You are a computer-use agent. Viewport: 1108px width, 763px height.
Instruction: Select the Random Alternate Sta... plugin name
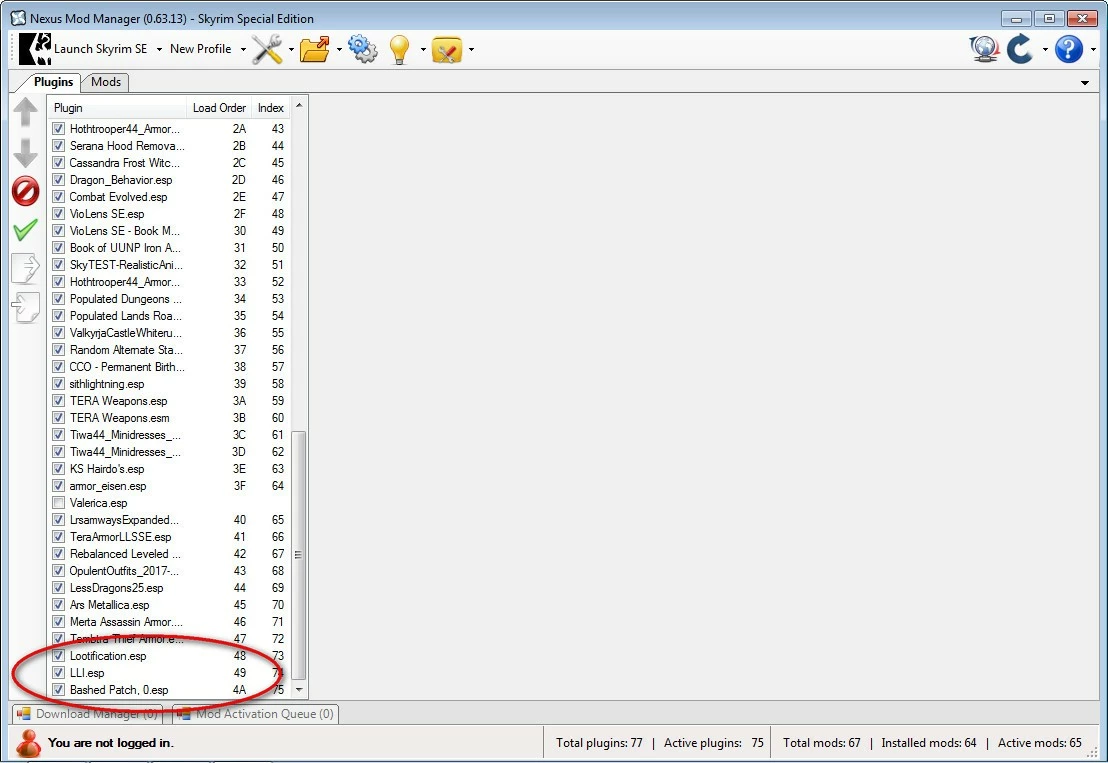pyautogui.click(x=126, y=350)
